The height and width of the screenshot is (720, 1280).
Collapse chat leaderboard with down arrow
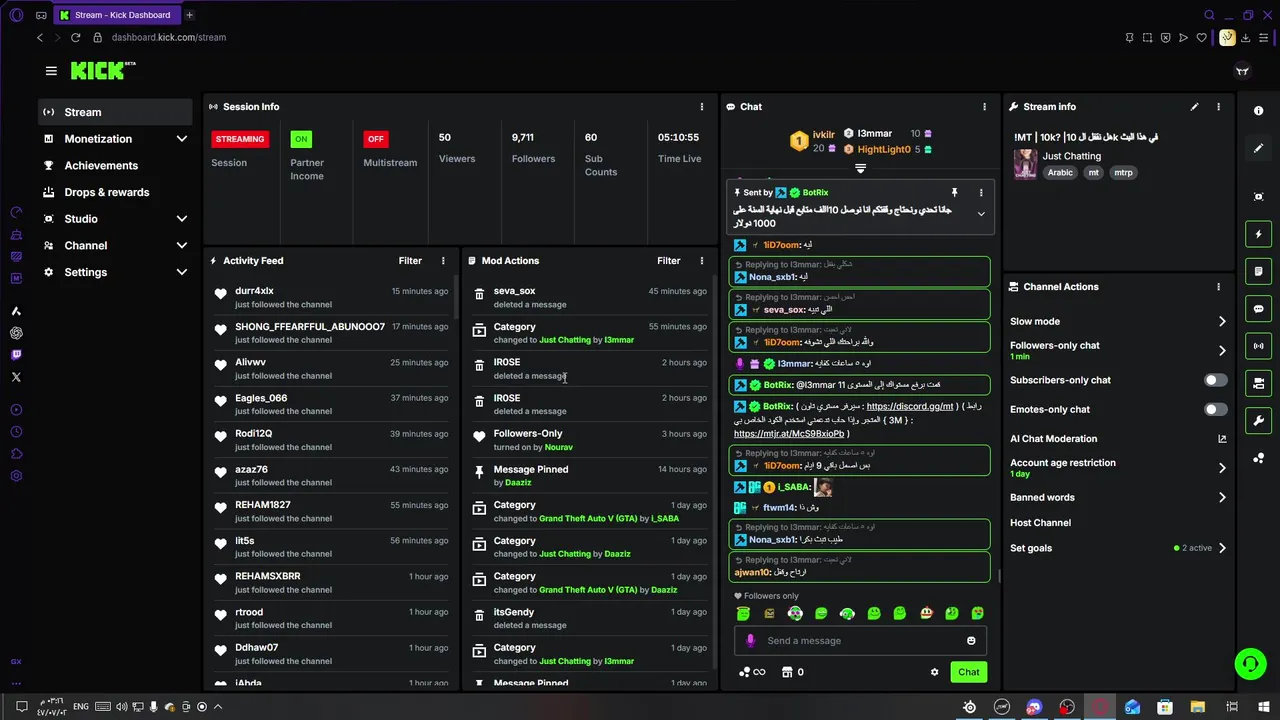coord(860,169)
